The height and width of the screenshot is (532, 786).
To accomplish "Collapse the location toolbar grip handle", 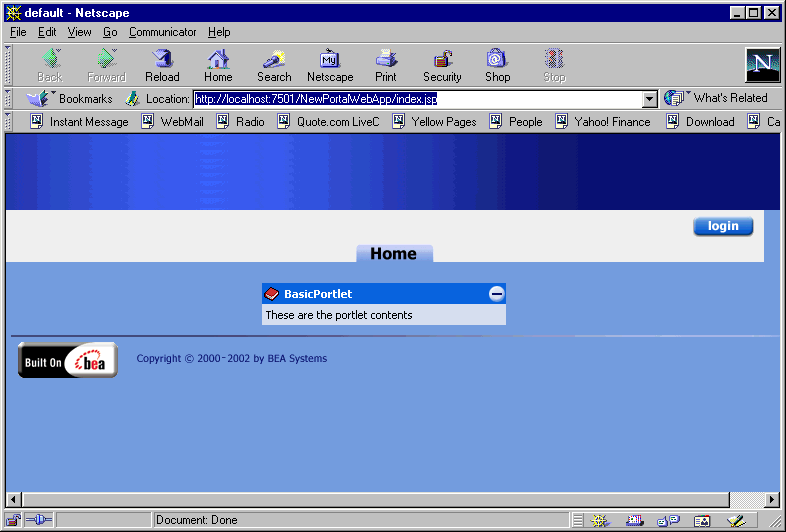I will [8, 99].
